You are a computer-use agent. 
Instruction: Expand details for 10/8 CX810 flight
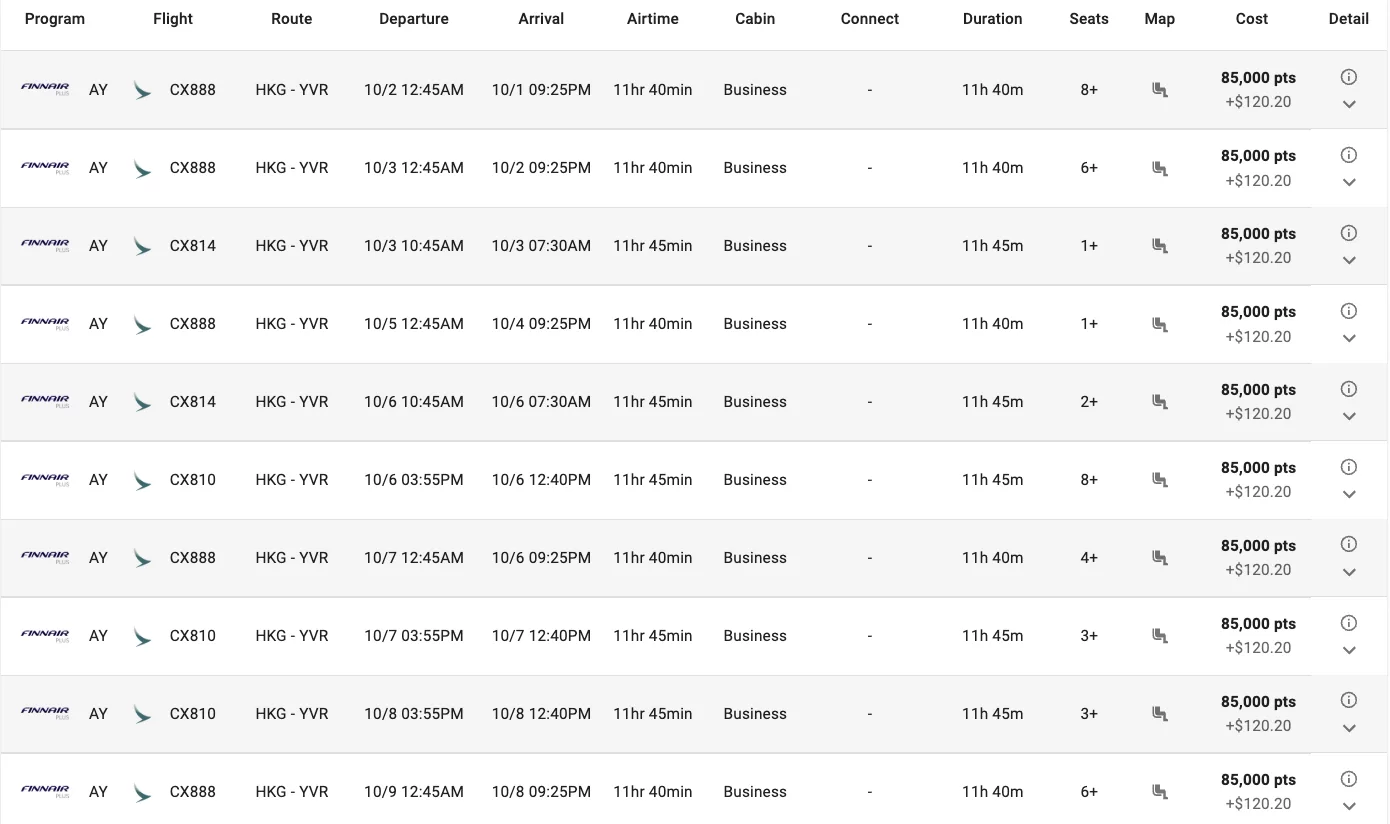pos(1349,728)
